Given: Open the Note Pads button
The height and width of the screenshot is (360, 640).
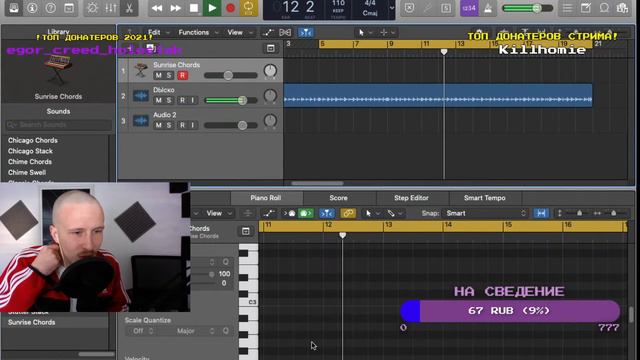Looking at the screenshot, I should pos(586,8).
